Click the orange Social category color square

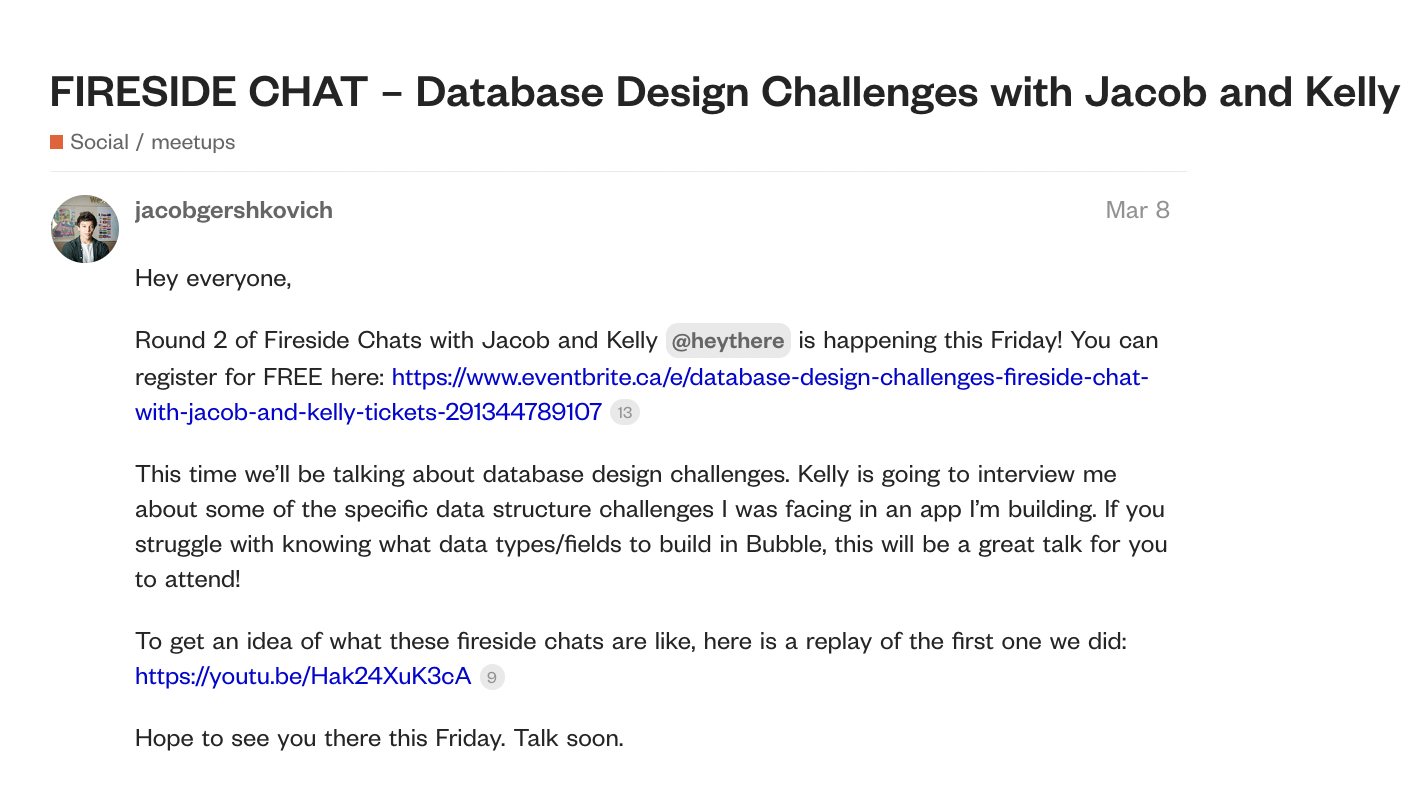coord(56,142)
